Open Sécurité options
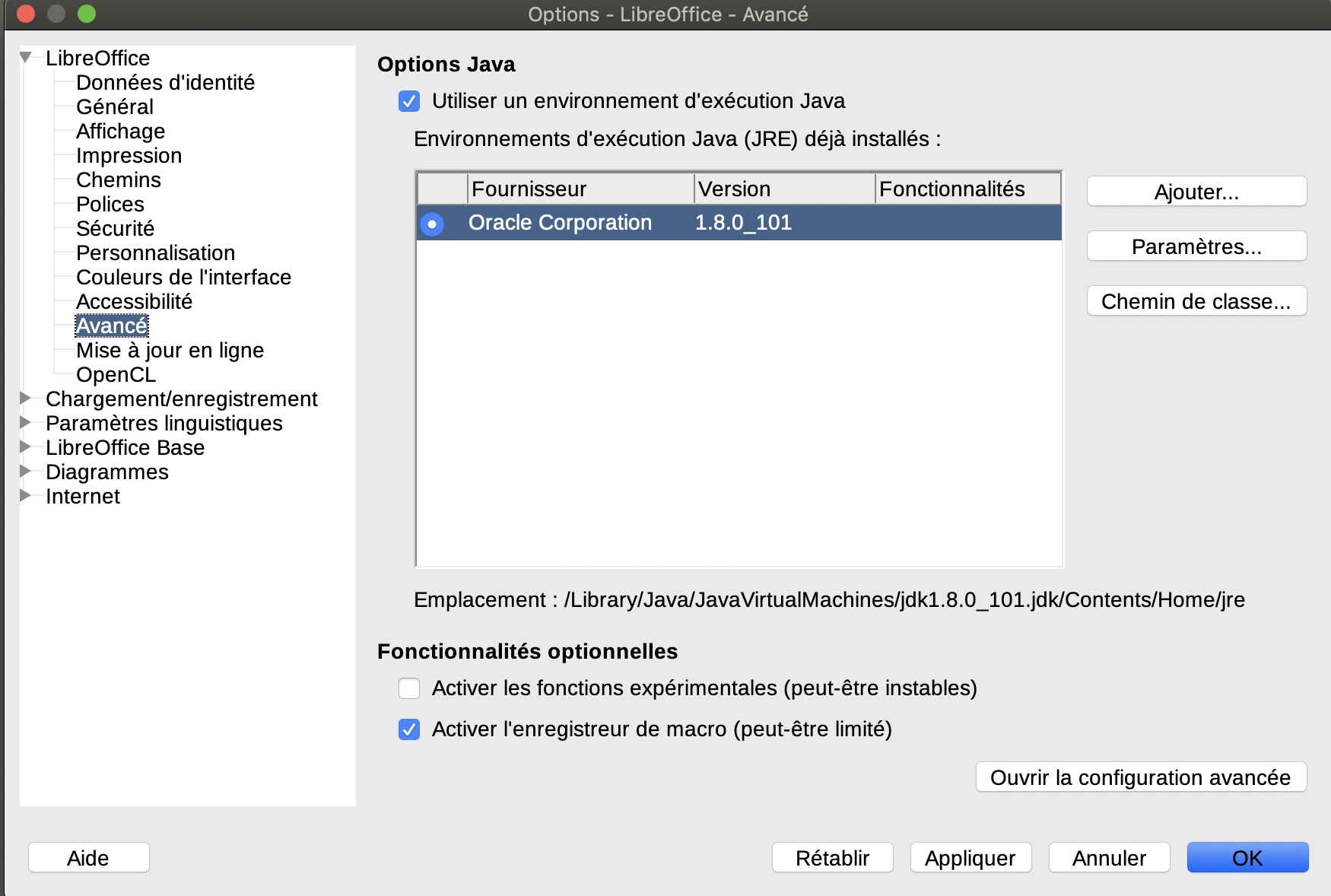This screenshot has height=896, width=1331. coord(115,228)
